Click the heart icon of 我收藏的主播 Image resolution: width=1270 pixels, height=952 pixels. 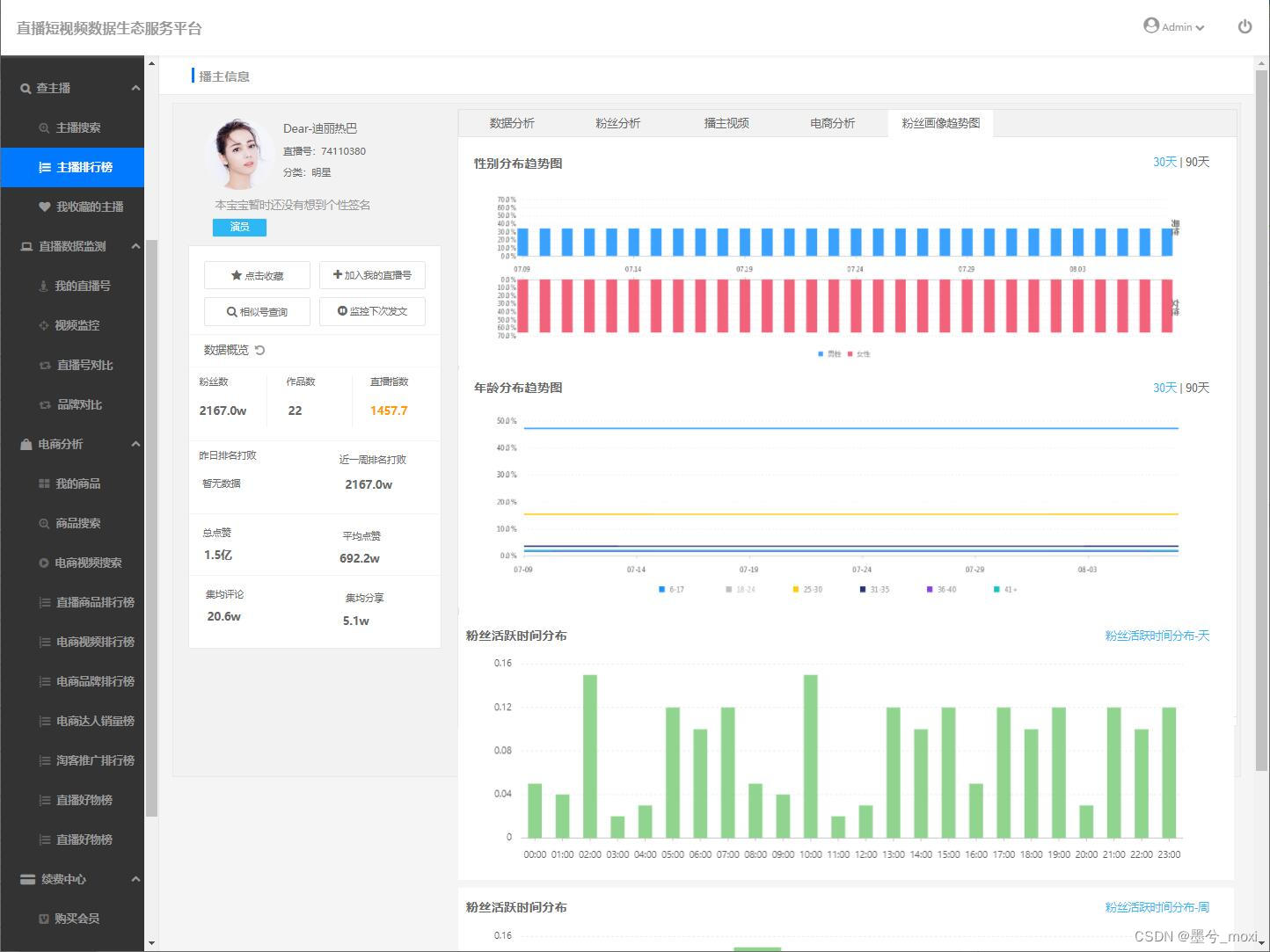pos(44,207)
